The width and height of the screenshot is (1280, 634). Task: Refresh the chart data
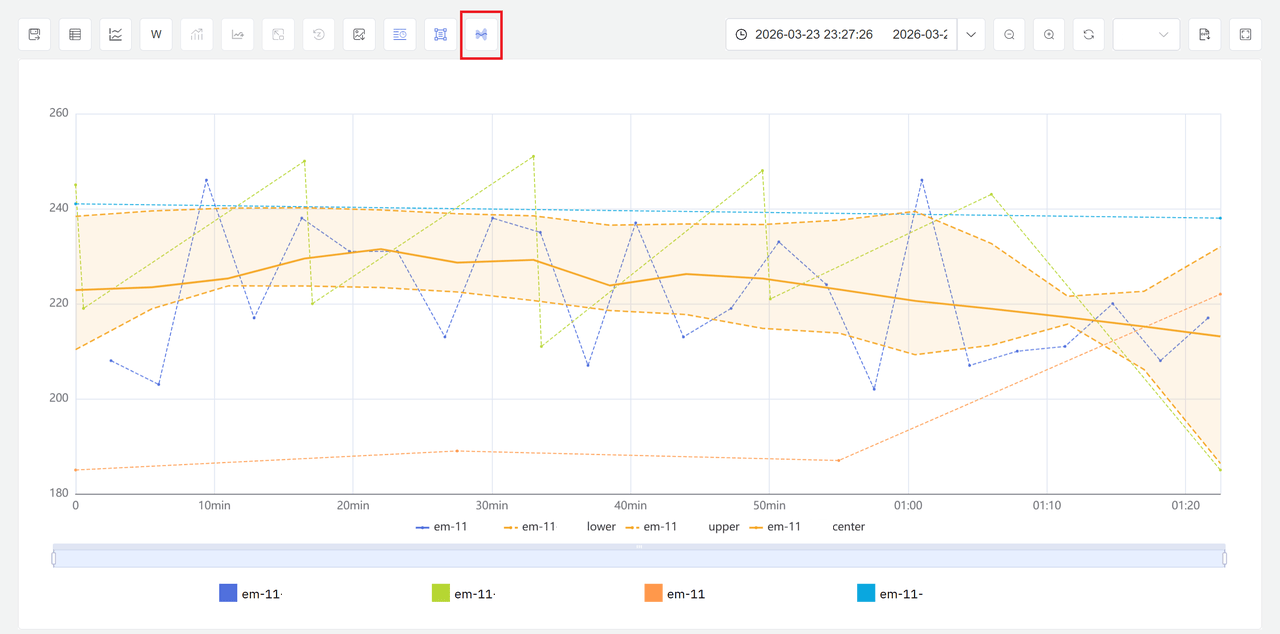1089,35
